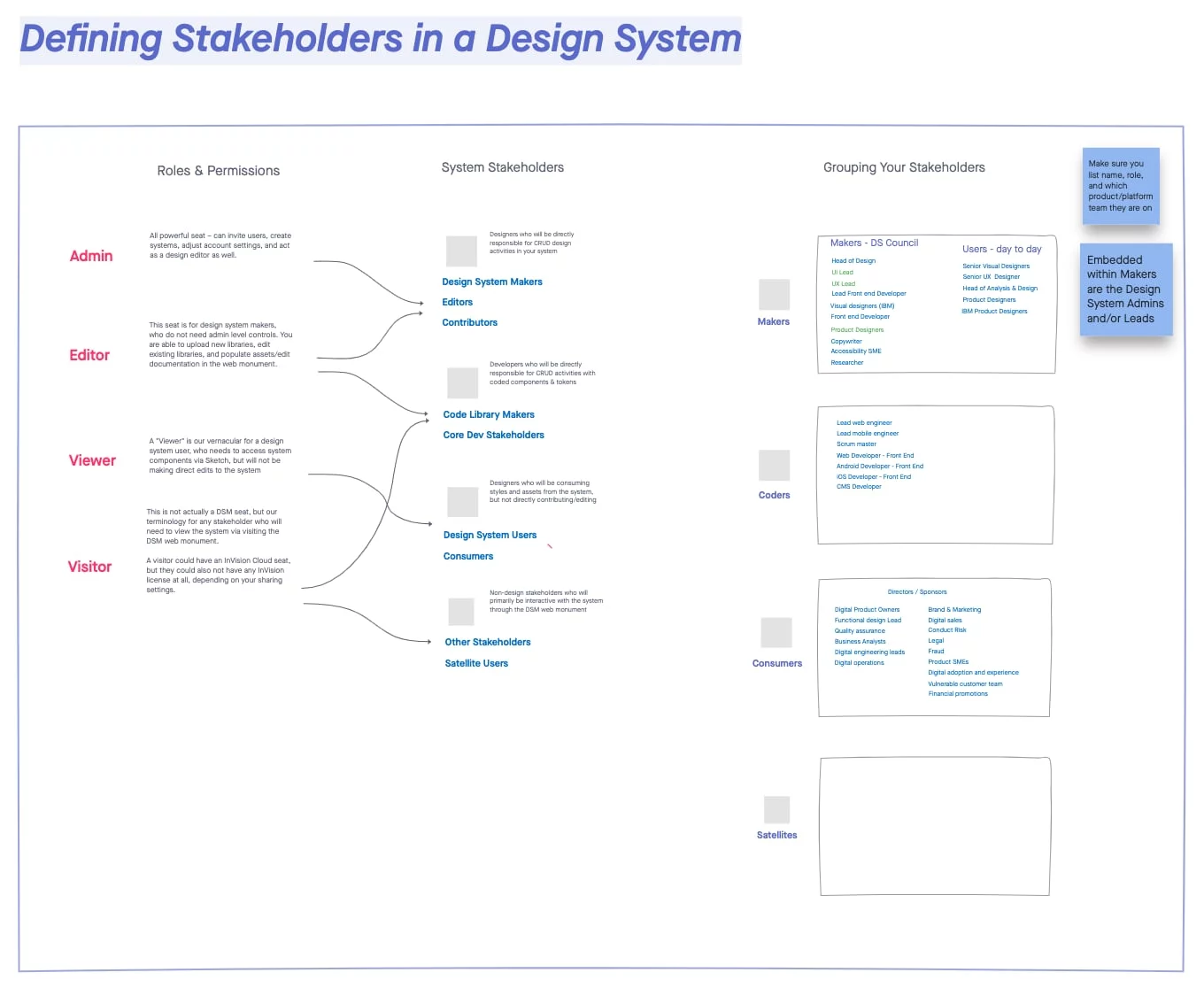This screenshot has width=1204, height=988.
Task: Click the gray placeholder above Design System Users
Action: [x=462, y=502]
